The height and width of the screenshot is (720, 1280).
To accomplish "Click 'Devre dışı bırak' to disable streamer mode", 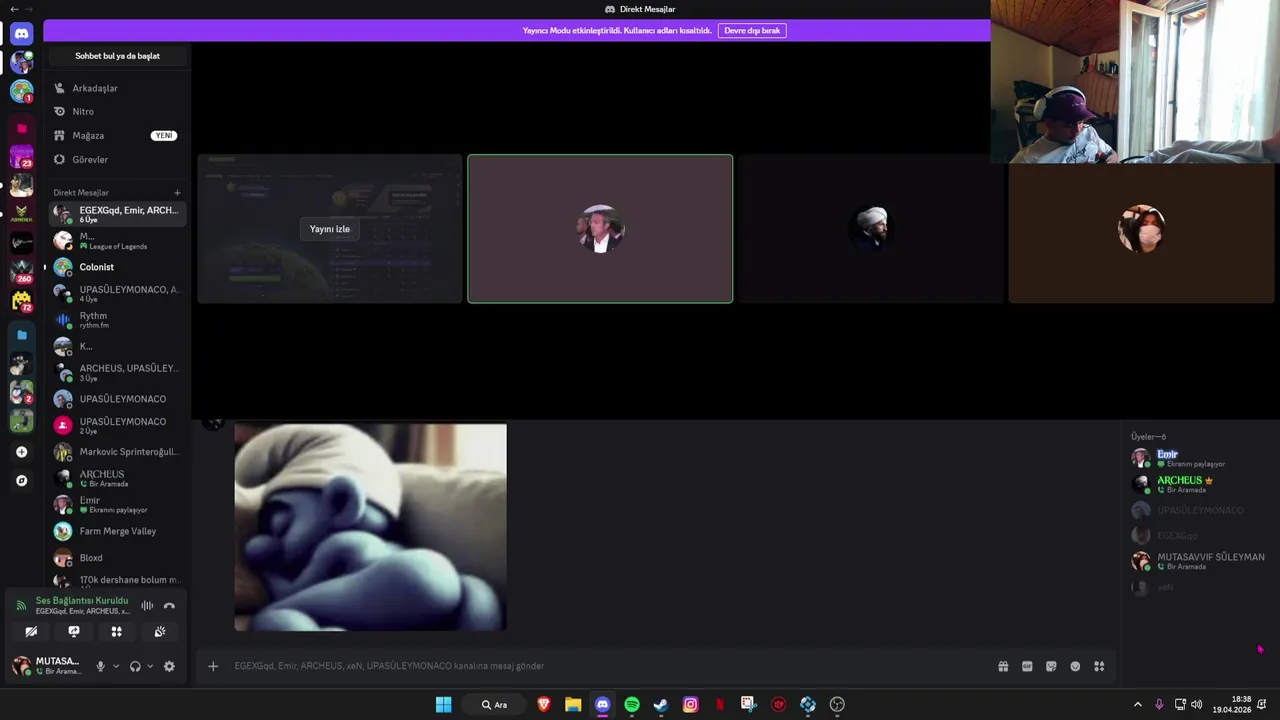I will [x=752, y=31].
